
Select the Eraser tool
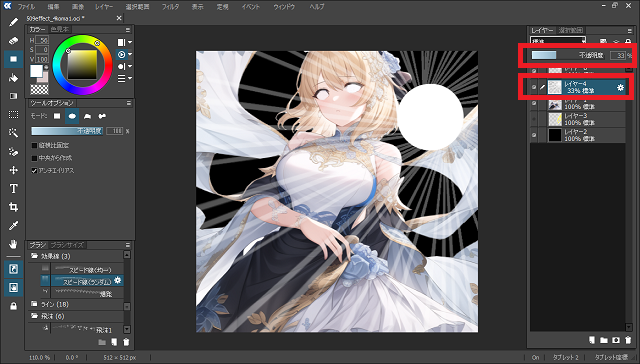click(13, 40)
